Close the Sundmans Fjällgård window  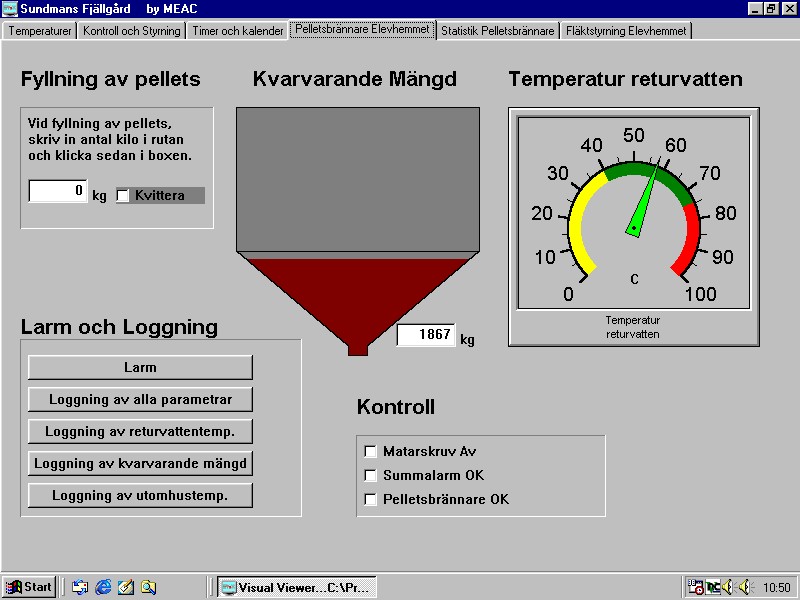click(x=788, y=9)
